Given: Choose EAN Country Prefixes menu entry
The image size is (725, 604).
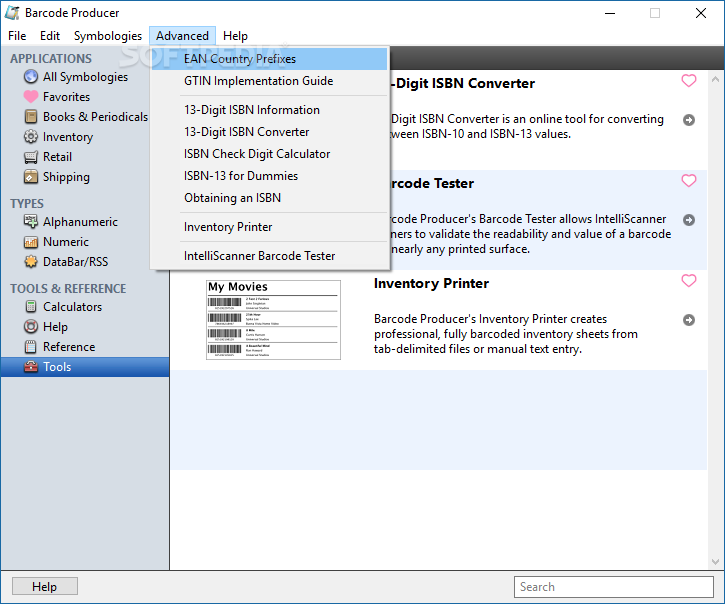Looking at the screenshot, I should coord(270,59).
